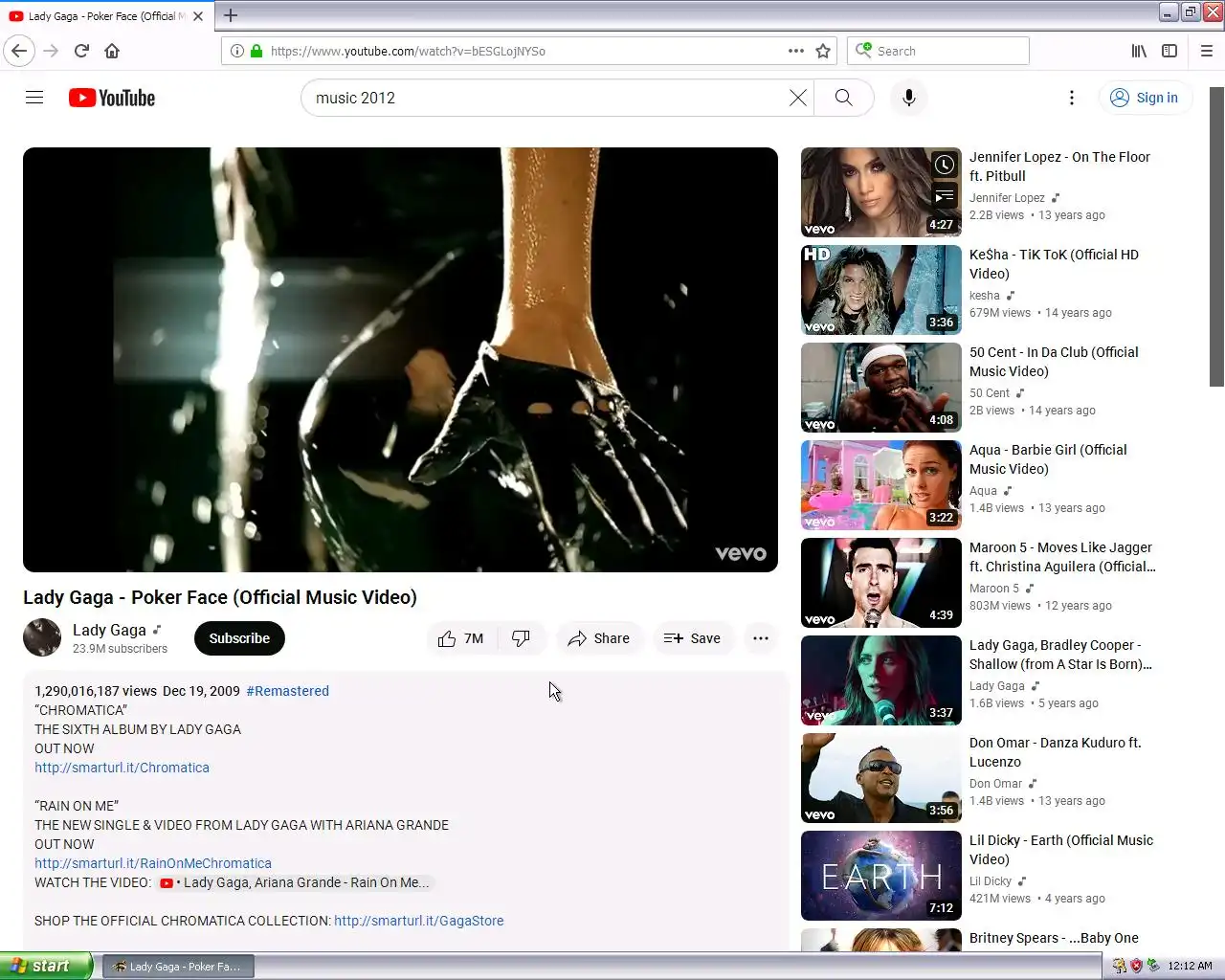Click the Sign in button

[x=1145, y=98]
